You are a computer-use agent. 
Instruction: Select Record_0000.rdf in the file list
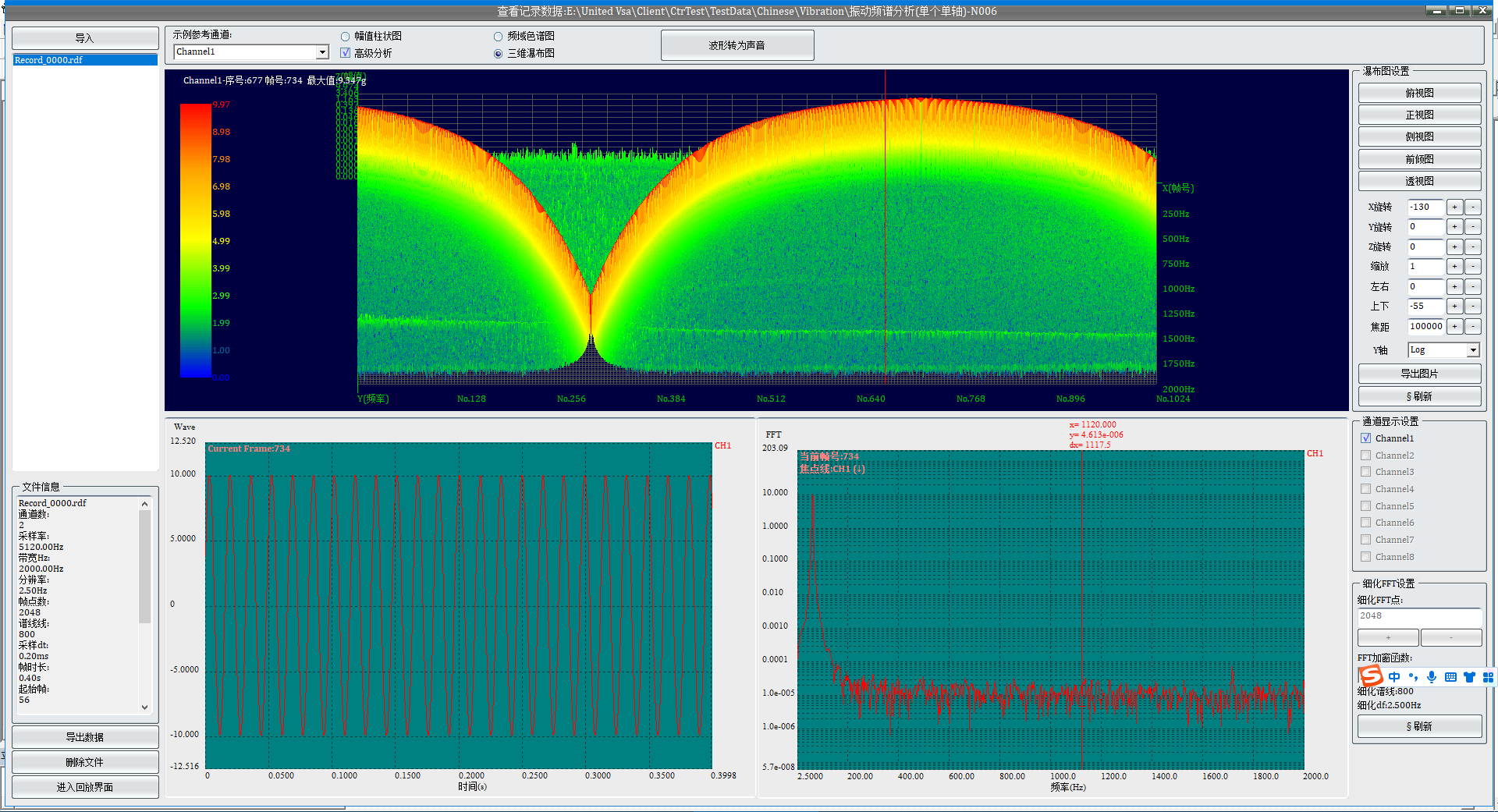[48, 60]
